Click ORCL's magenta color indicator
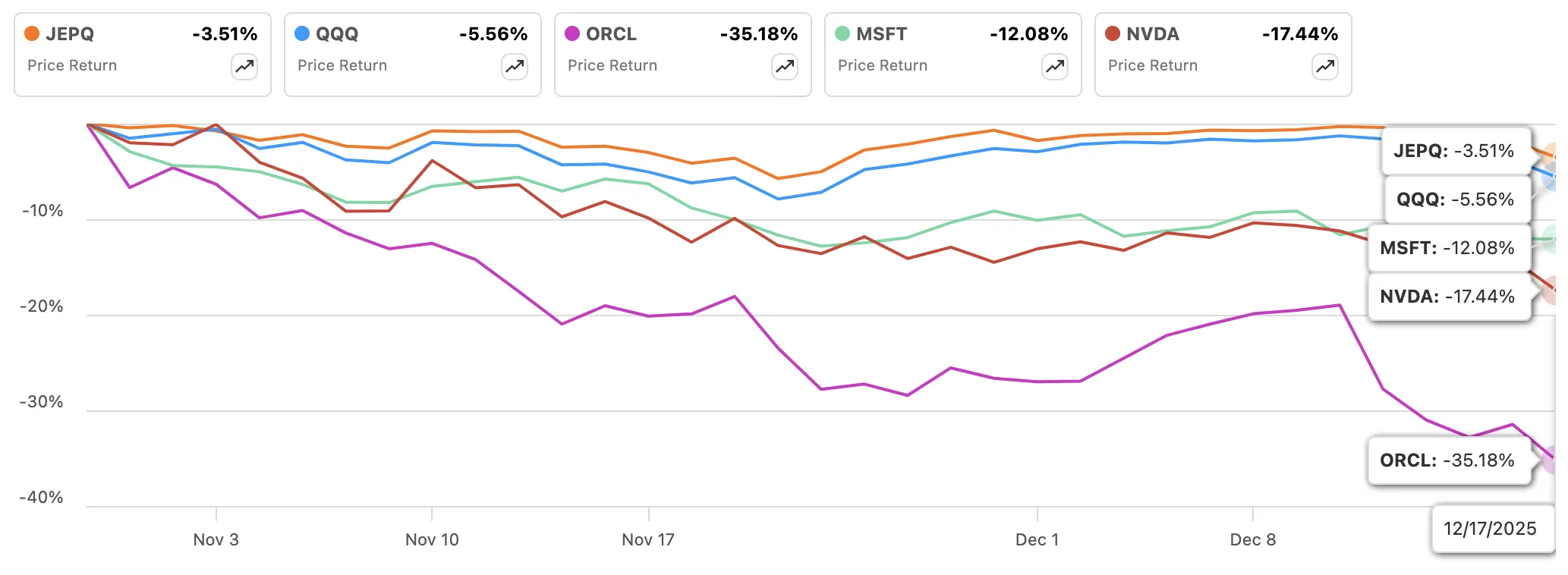The width and height of the screenshot is (1568, 575). pos(572,33)
